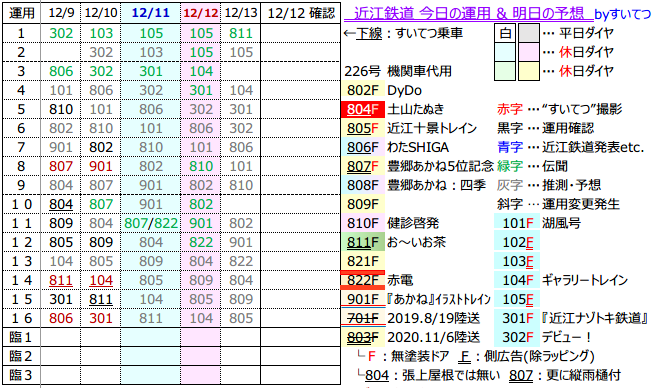The height and width of the screenshot is (388, 656).
Task: Select cell 805 in row 12 under 12/9
Action: [61, 242]
